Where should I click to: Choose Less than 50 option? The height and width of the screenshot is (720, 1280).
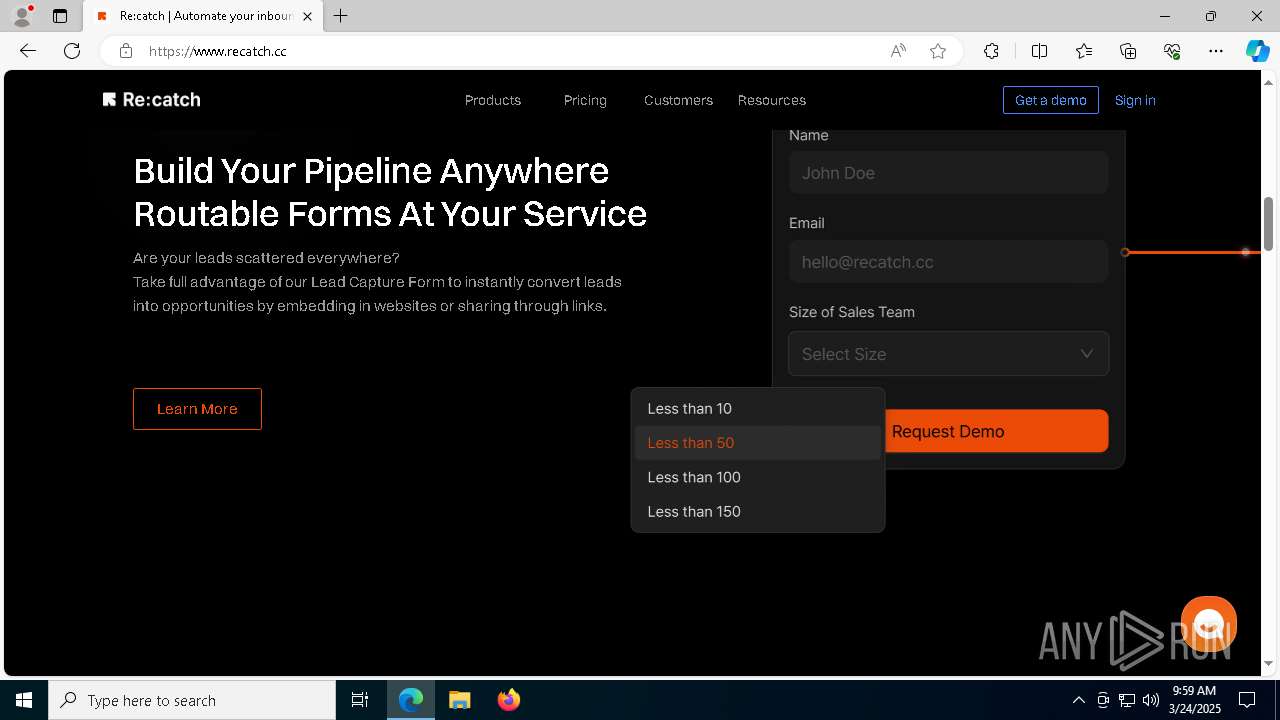point(758,443)
